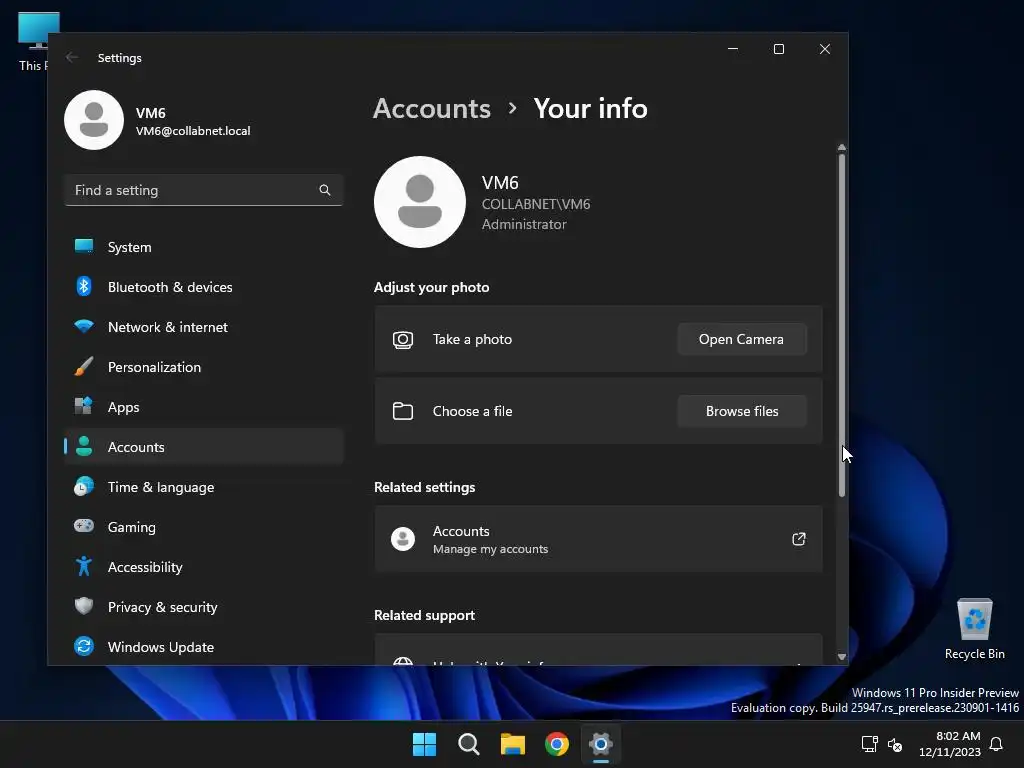
Task: Click the Apps icon in sidebar
Action: (84, 406)
